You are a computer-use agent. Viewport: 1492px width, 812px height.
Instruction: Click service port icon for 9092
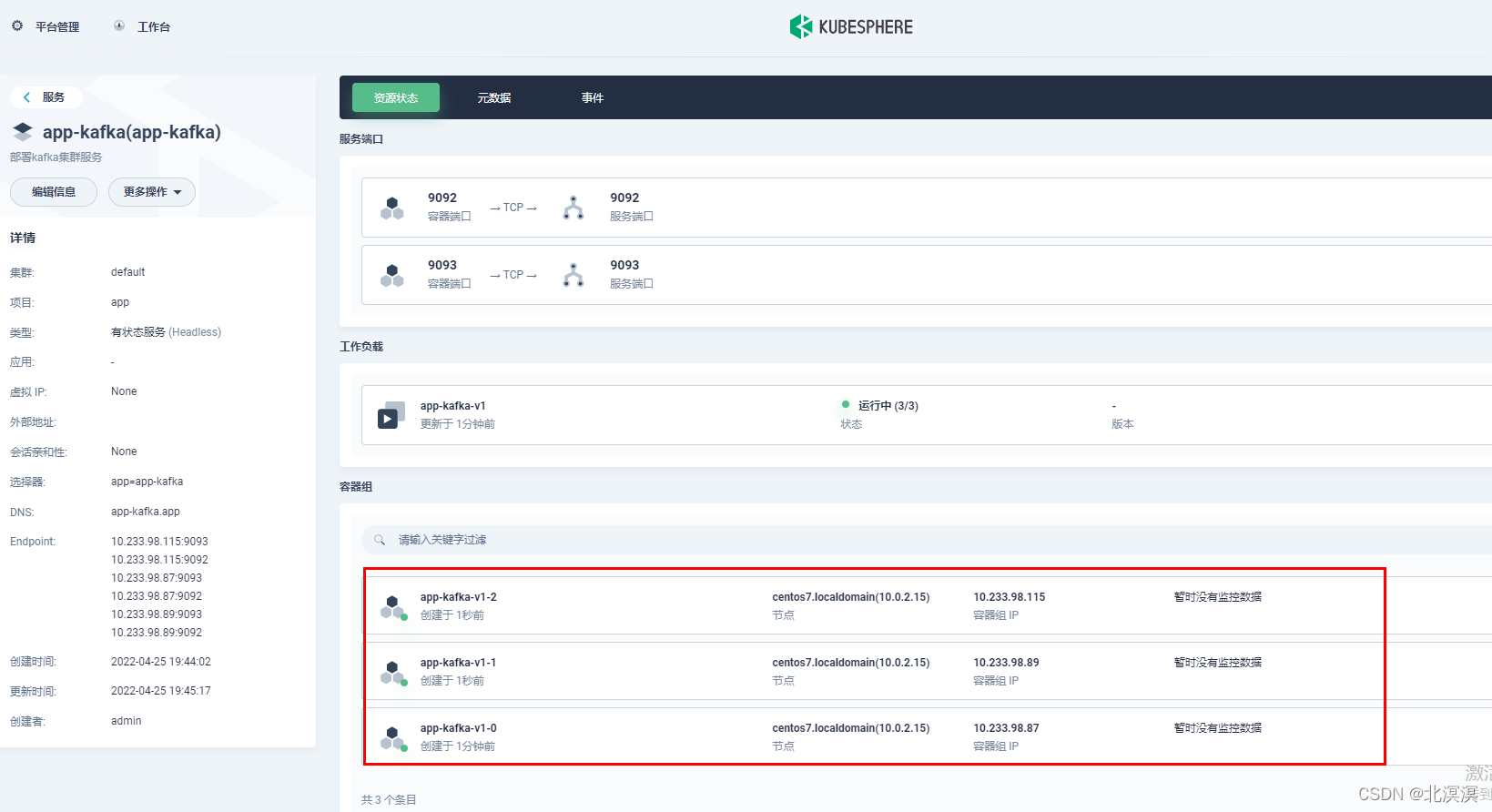tap(573, 208)
